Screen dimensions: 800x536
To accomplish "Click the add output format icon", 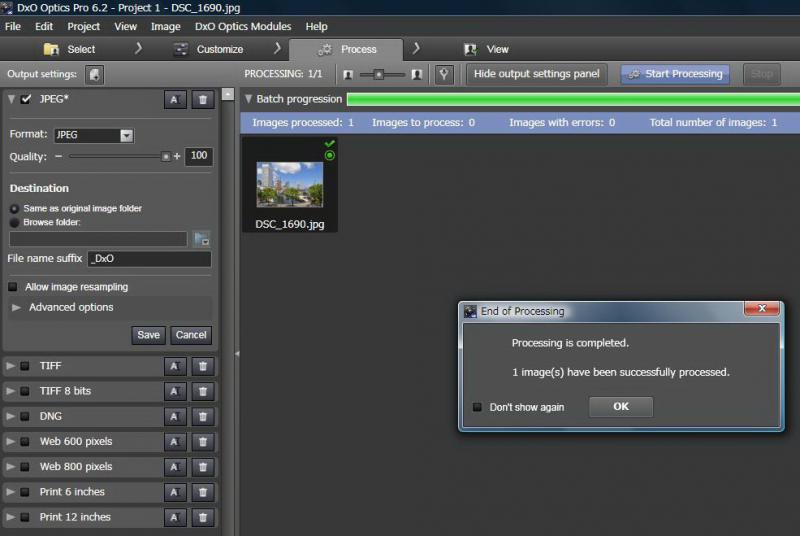I will tap(94, 74).
